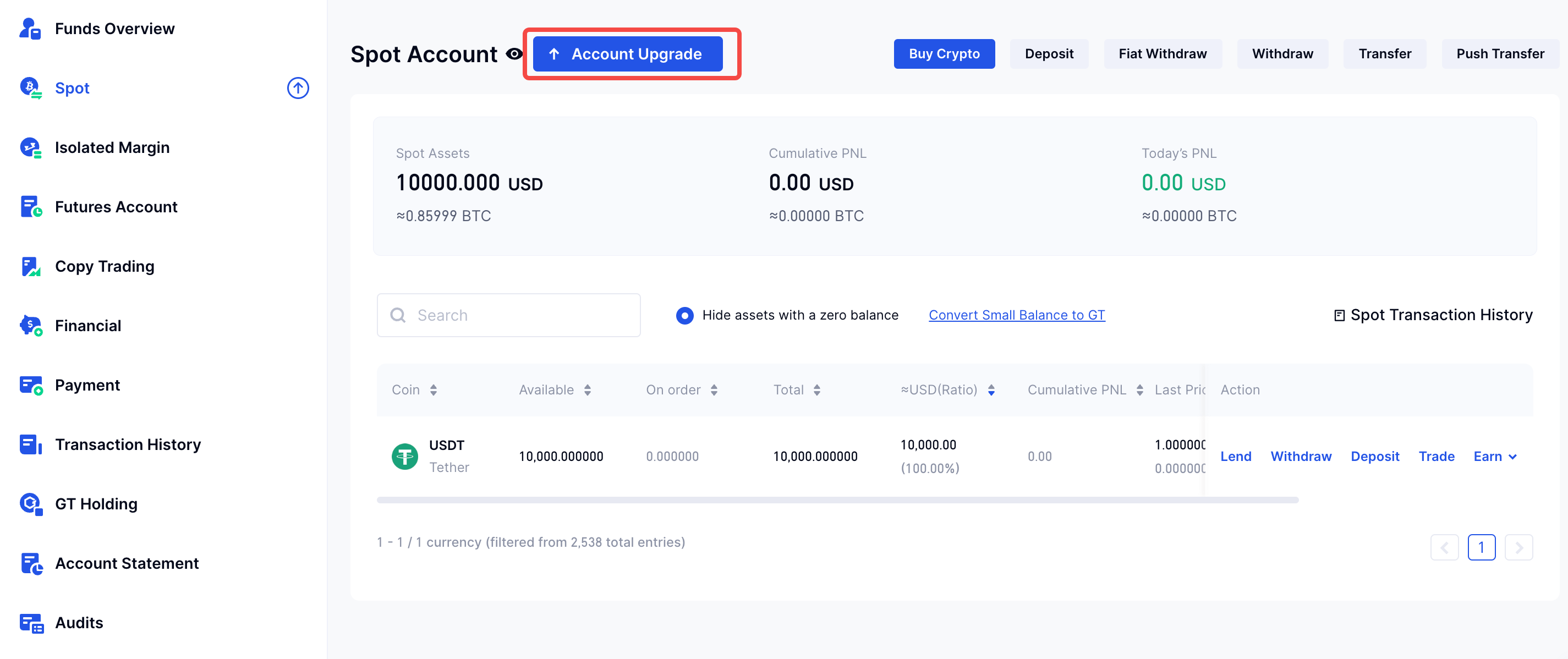Click the Funds Overview sidebar icon
The height and width of the screenshot is (659, 1568).
click(30, 29)
